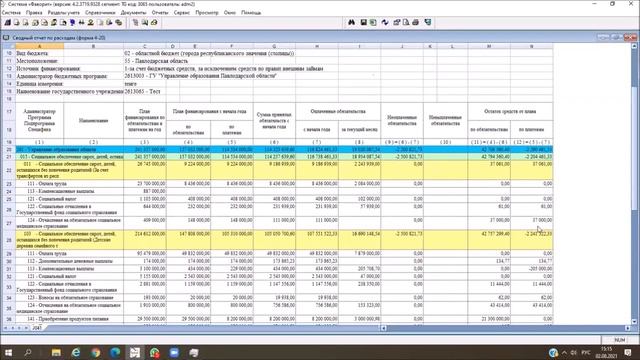Select column header C
Screen dimensions: 640x360
click(144, 46)
